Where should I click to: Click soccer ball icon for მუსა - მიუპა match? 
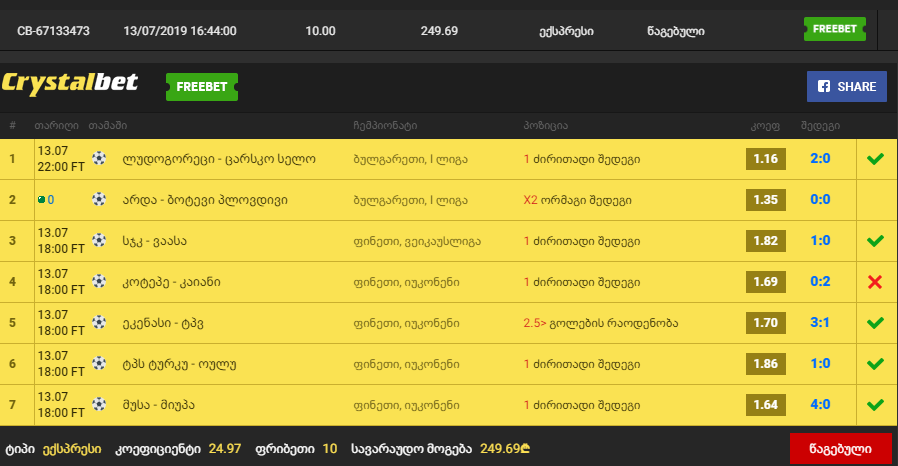pyautogui.click(x=99, y=405)
